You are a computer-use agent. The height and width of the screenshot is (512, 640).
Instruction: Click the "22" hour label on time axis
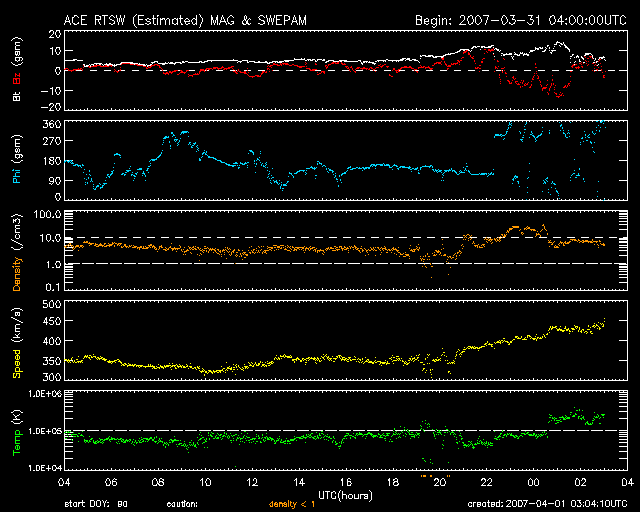point(487,483)
